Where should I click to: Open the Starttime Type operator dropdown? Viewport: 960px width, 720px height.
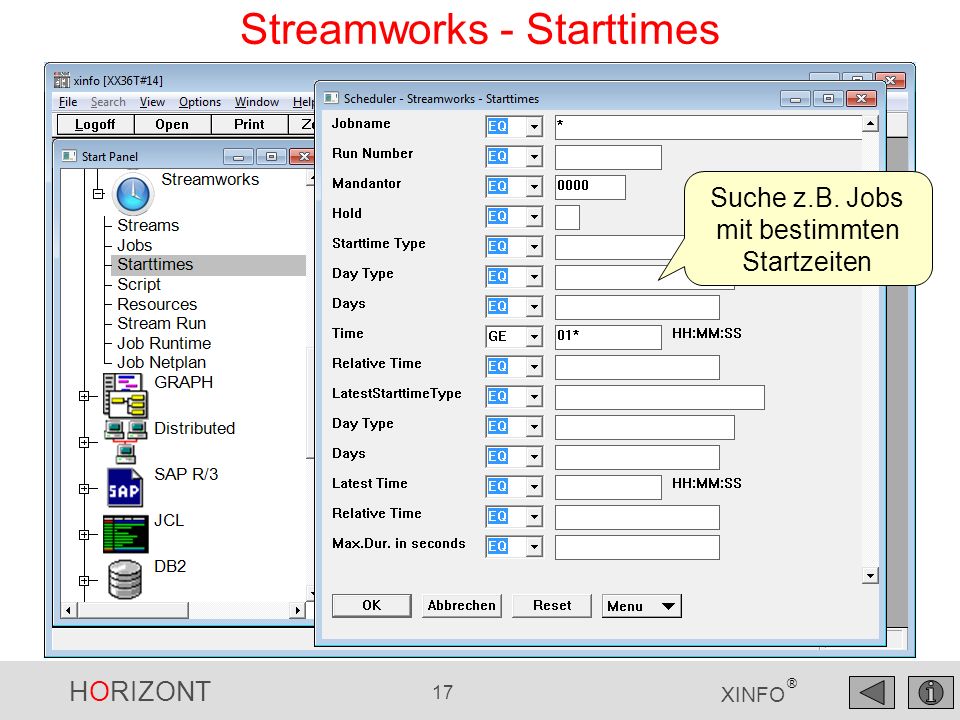534,247
